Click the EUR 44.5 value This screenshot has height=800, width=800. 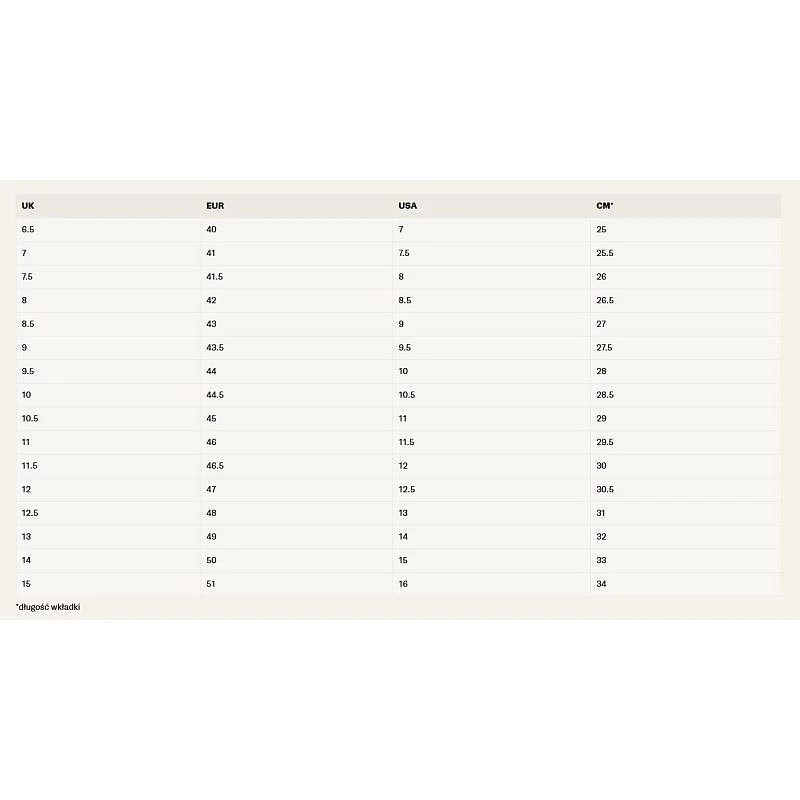point(214,395)
